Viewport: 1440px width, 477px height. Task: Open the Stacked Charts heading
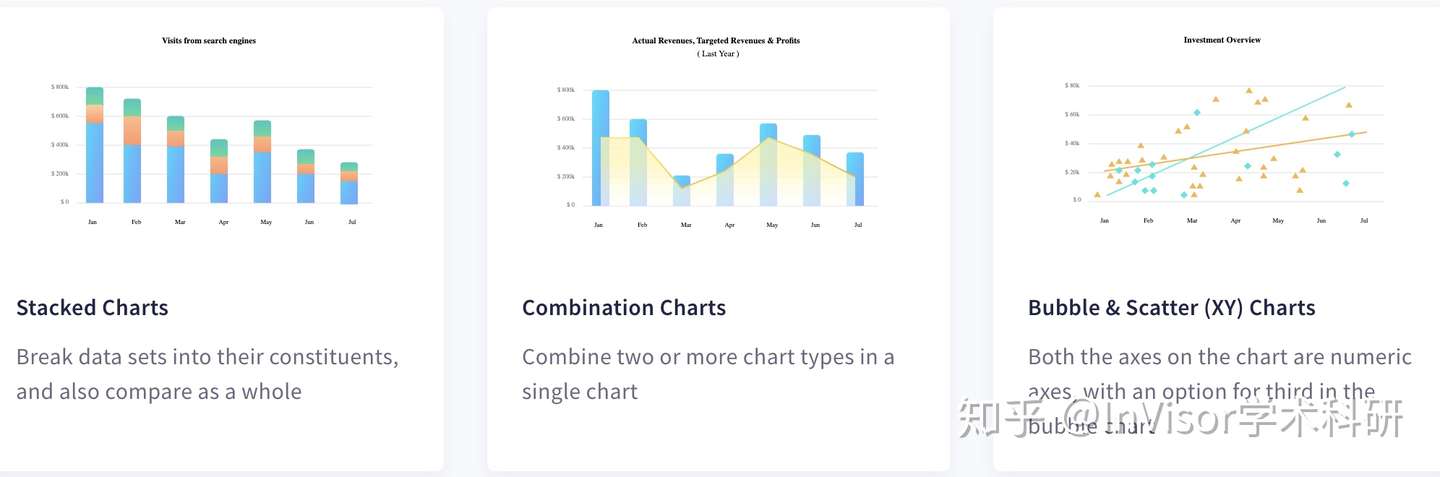(x=92, y=307)
